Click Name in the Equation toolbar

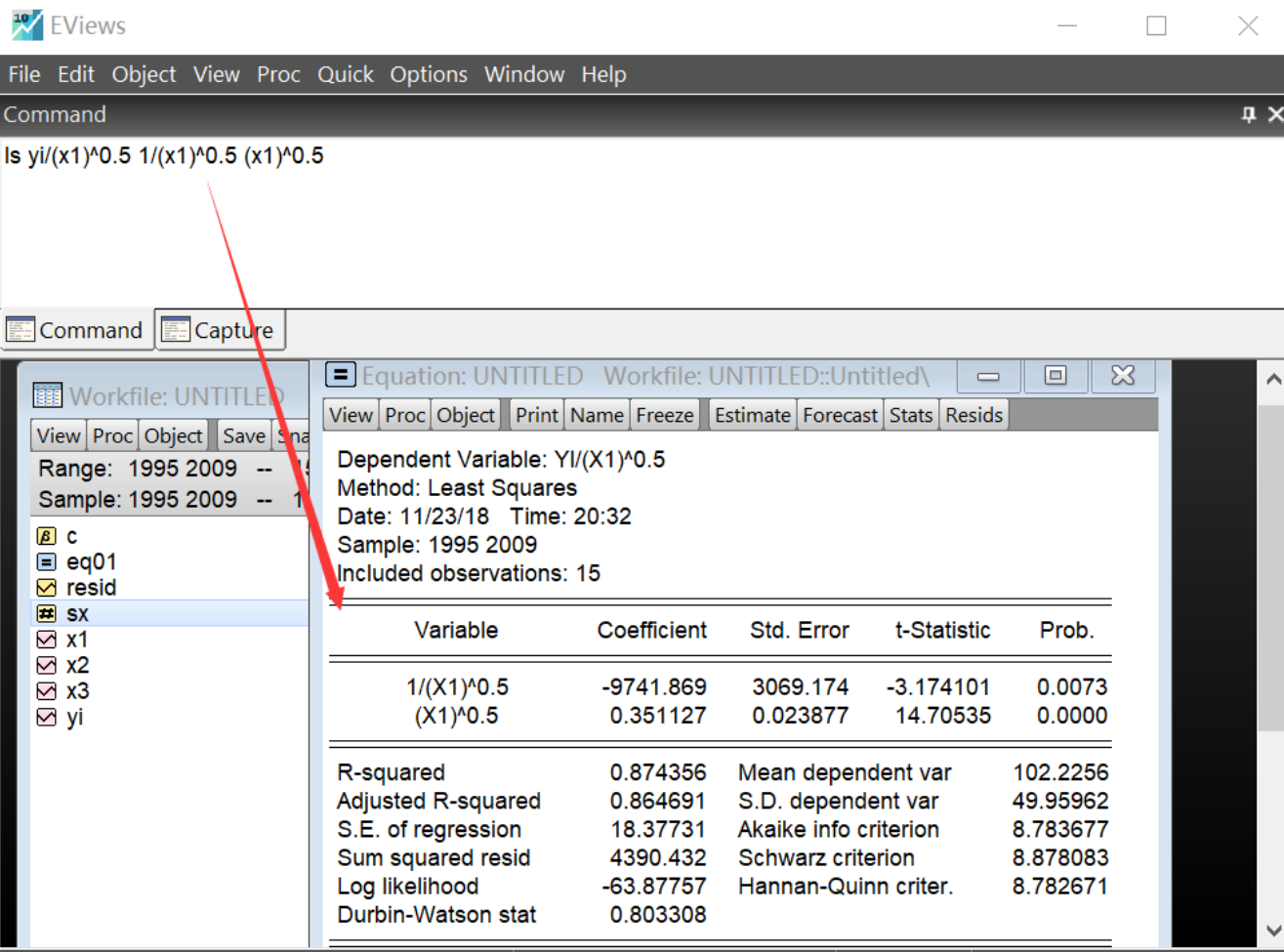click(598, 415)
